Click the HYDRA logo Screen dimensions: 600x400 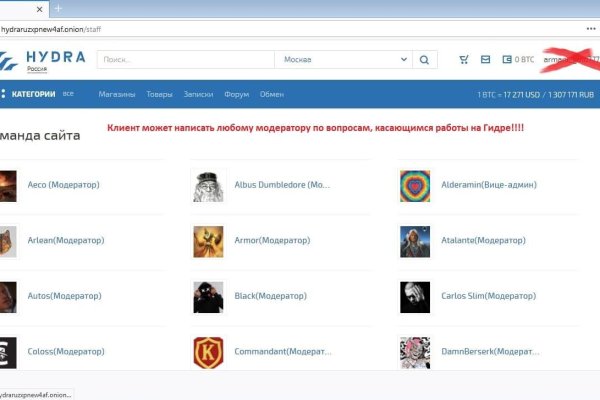[43, 60]
